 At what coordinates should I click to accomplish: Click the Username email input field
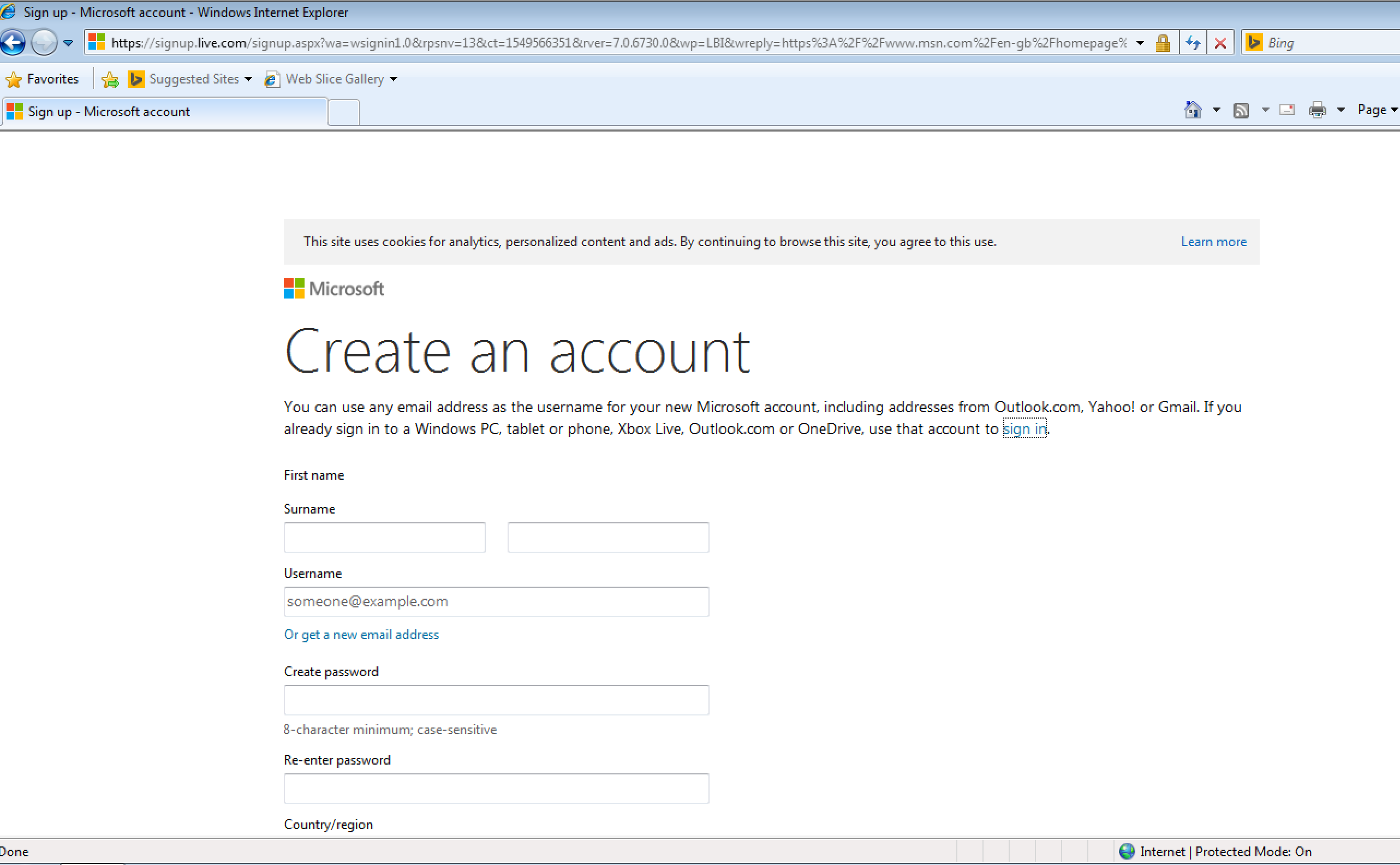[x=497, y=602]
